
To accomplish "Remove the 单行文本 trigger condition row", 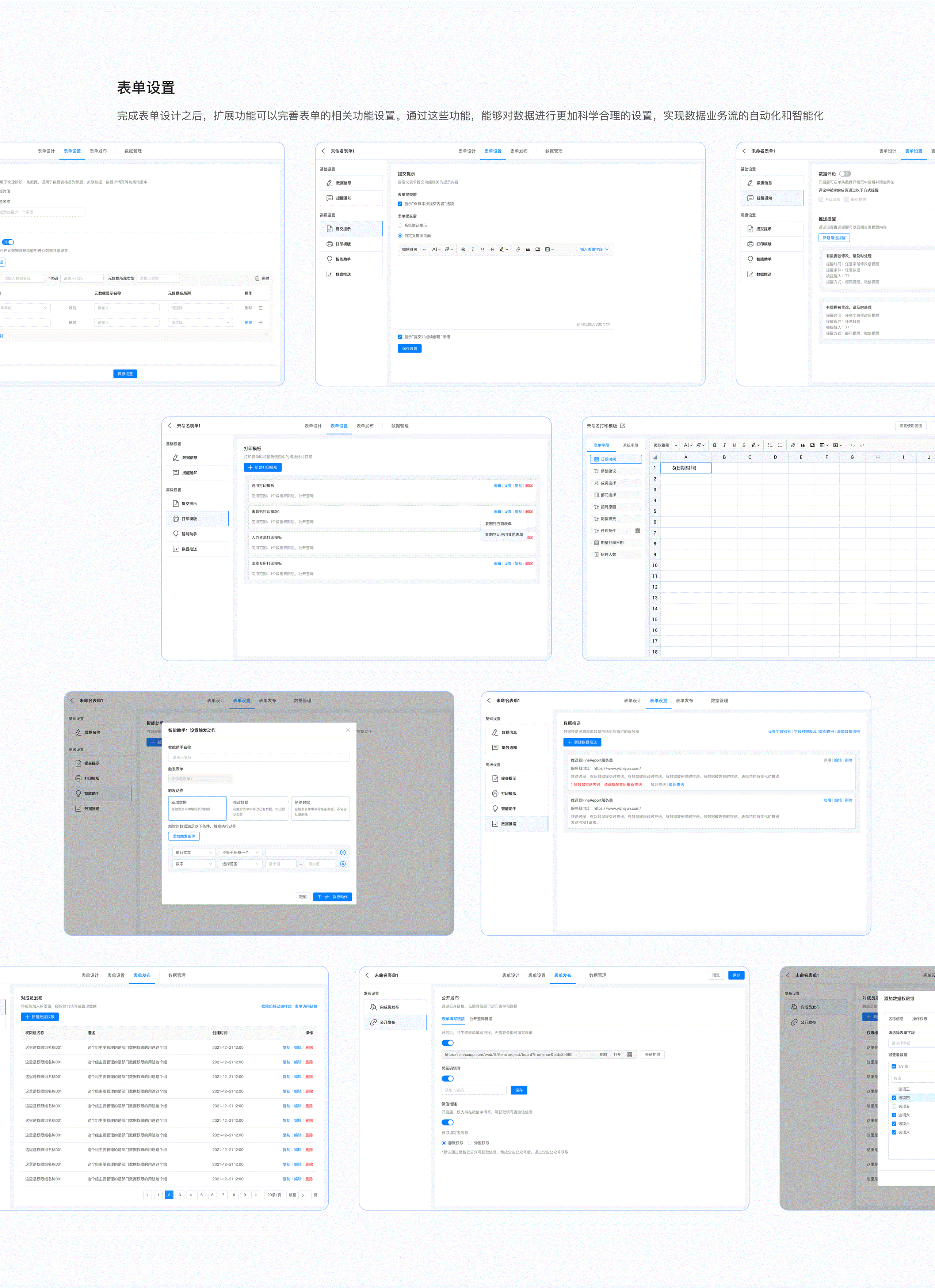I will (343, 852).
